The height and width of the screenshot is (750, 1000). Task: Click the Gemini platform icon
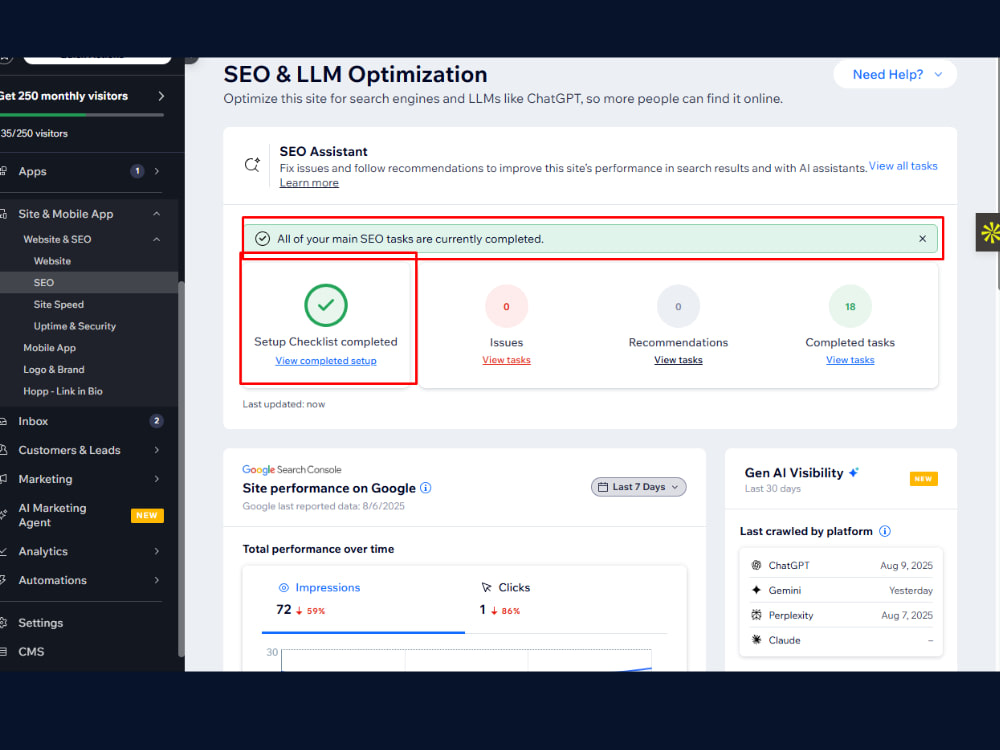click(x=756, y=590)
